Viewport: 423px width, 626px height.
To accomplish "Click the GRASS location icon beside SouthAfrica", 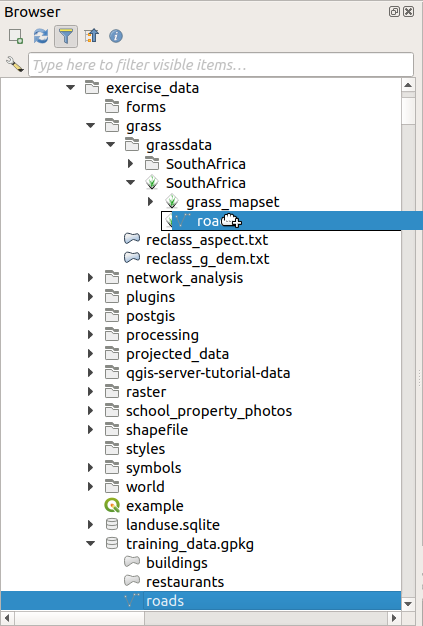I will [x=152, y=182].
